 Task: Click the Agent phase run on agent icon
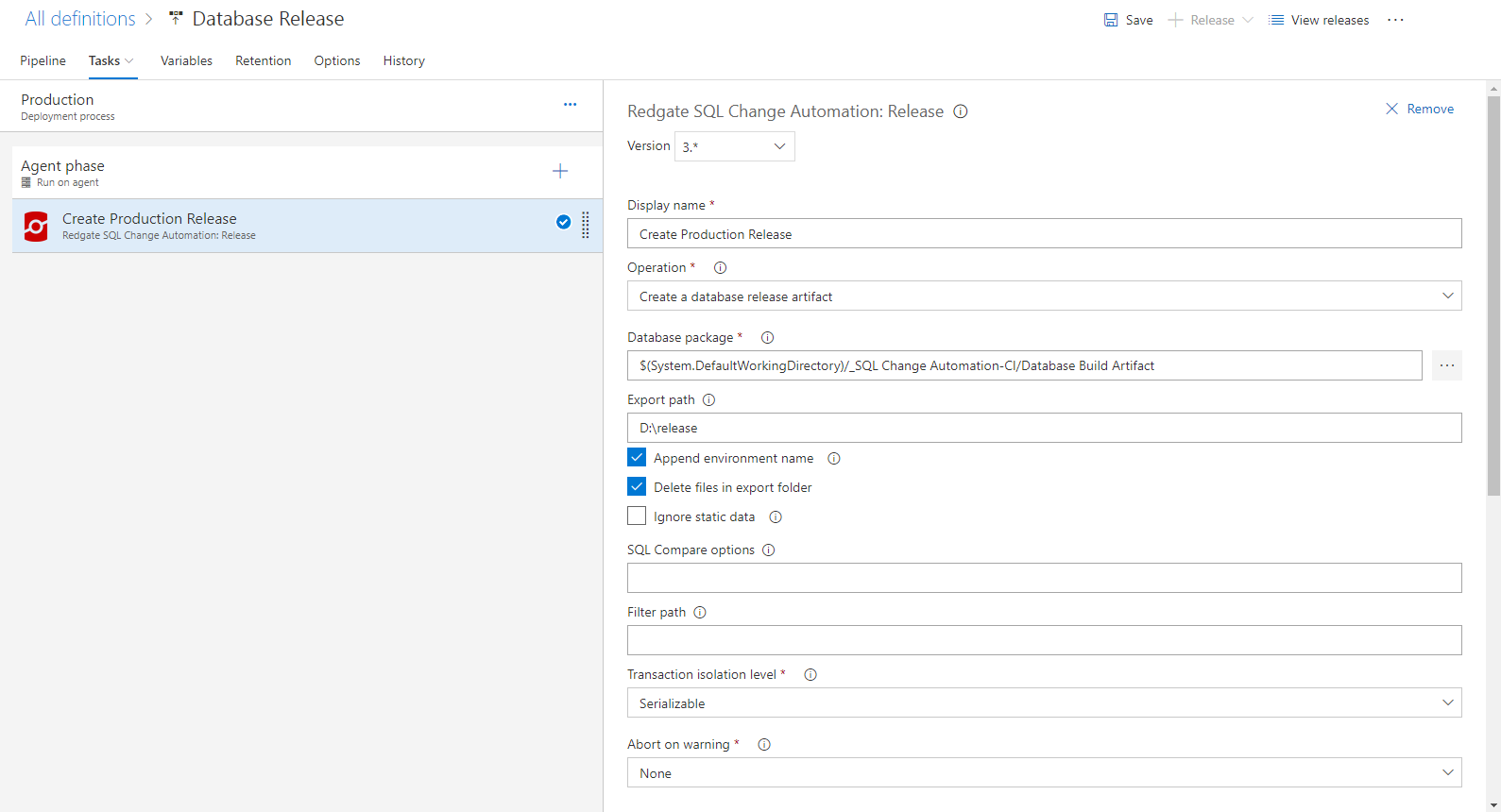(x=26, y=182)
